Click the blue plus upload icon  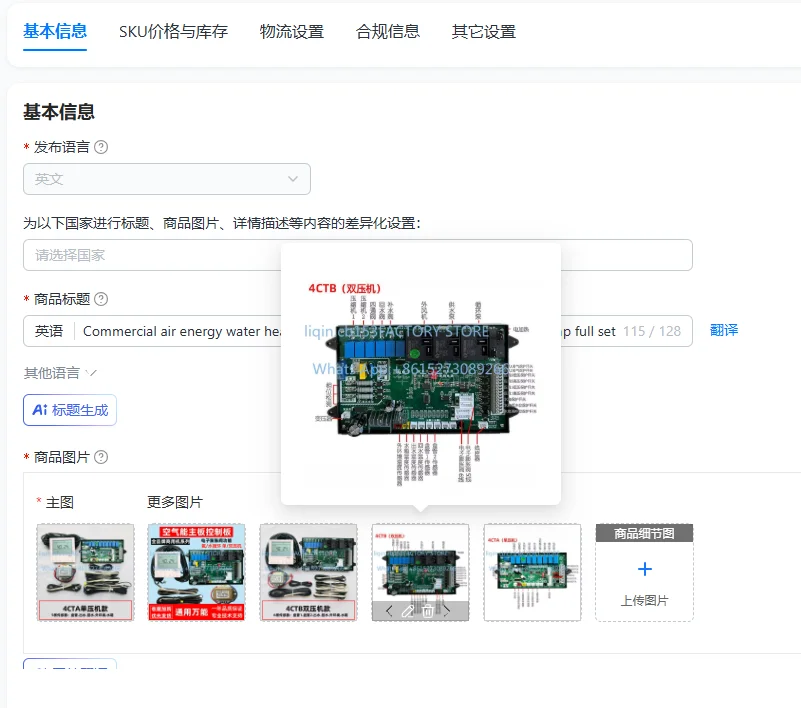coord(645,569)
